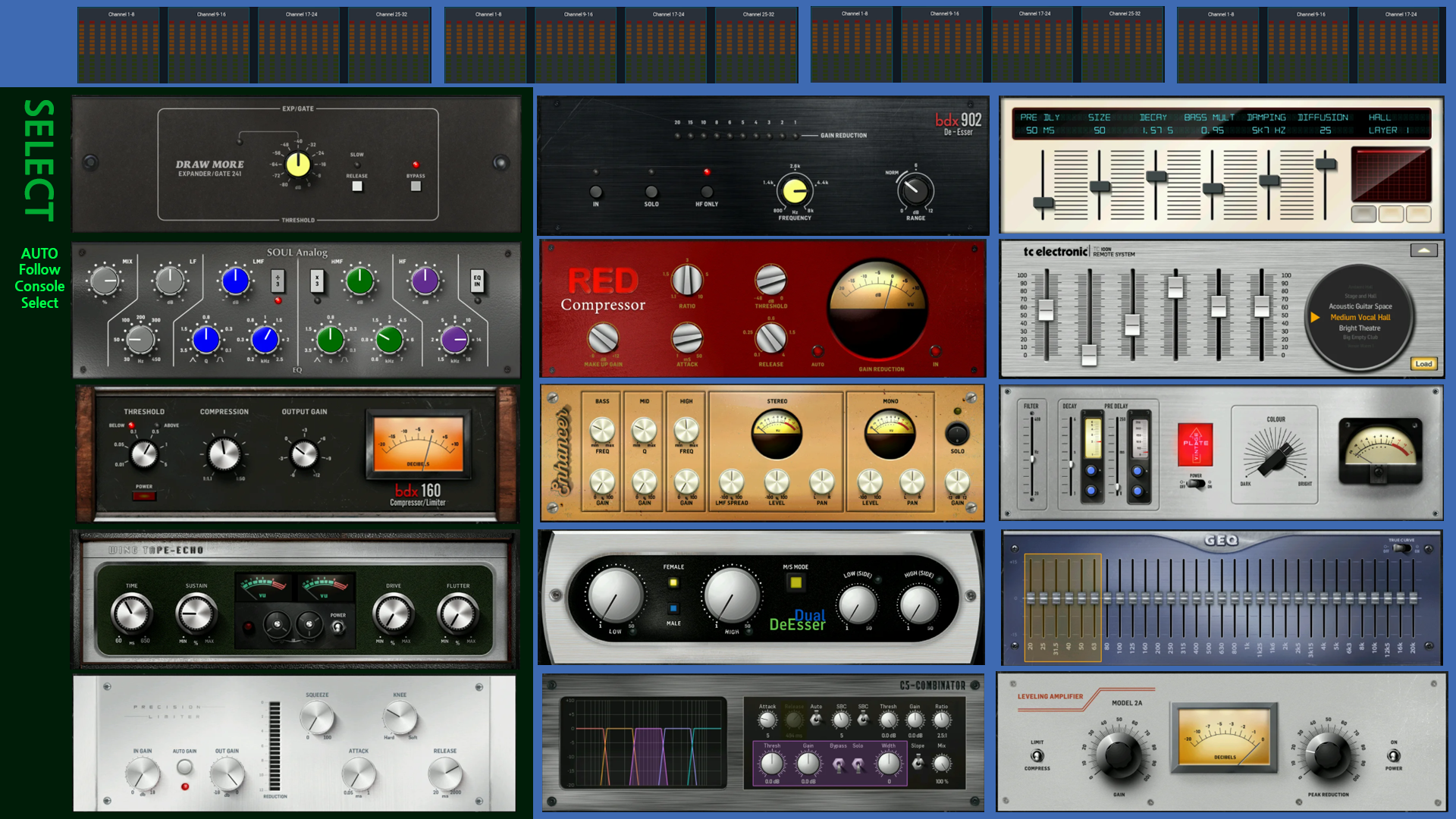This screenshot has height=819, width=1456.
Task: Toggle AUTO GAIN on Precision Limiter
Action: click(x=184, y=767)
